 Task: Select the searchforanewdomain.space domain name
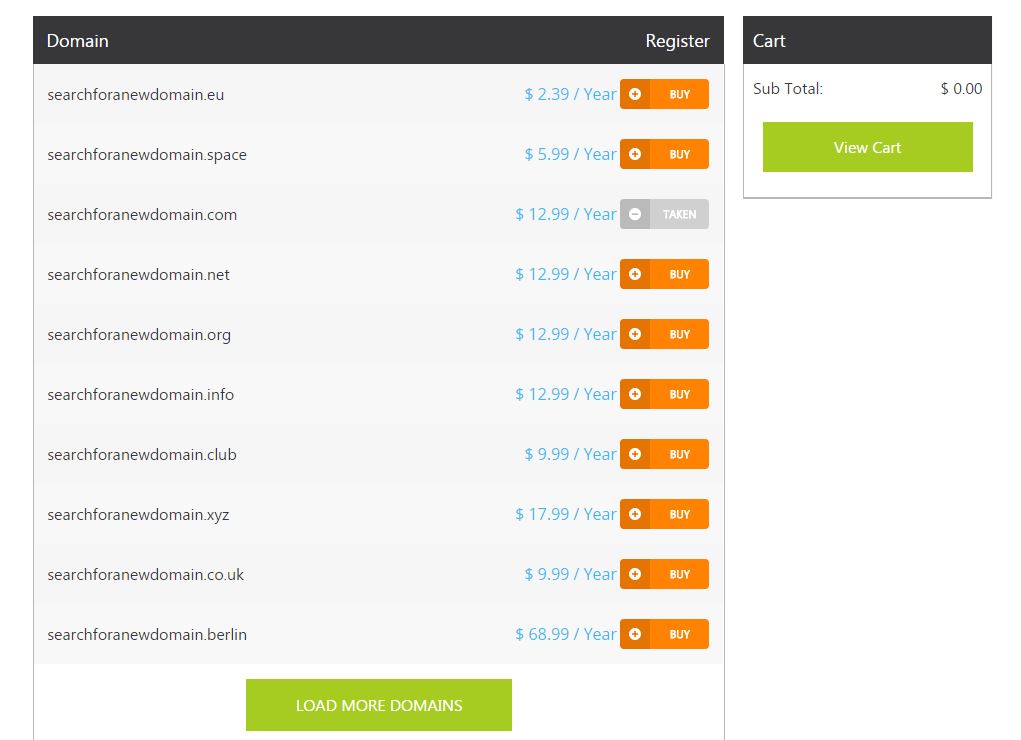coord(147,155)
